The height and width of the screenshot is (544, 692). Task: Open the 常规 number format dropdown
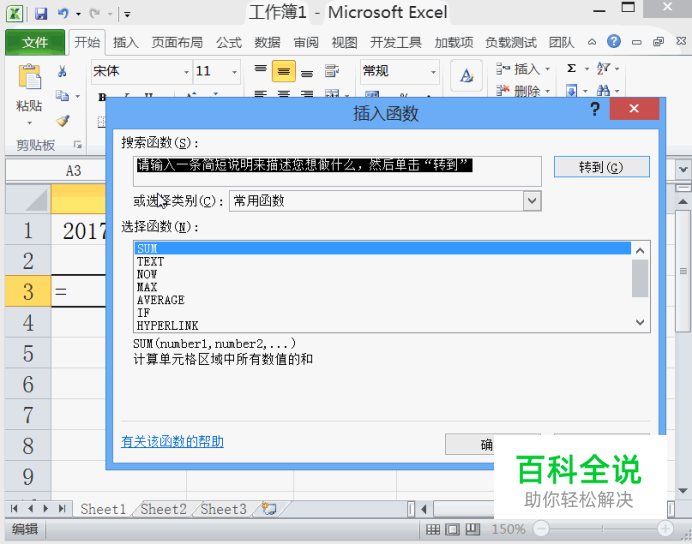[433, 71]
